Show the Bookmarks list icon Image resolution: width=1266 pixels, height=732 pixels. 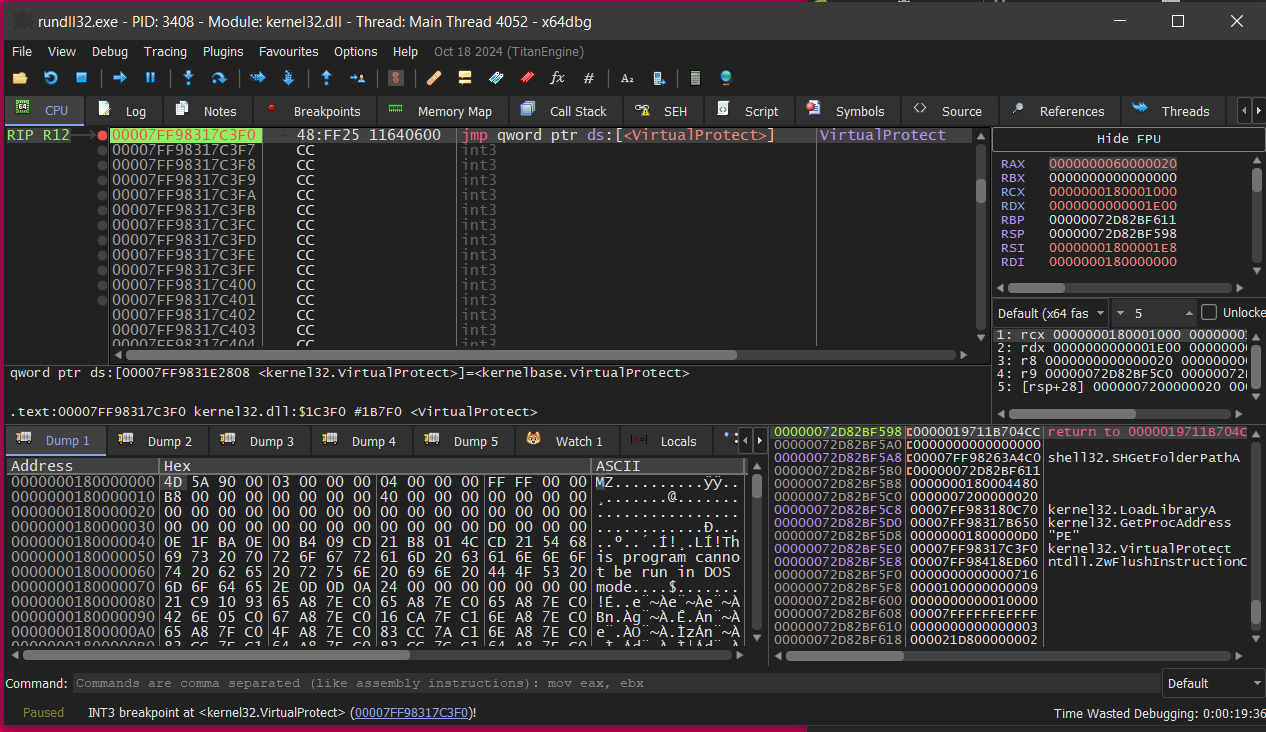tap(527, 78)
